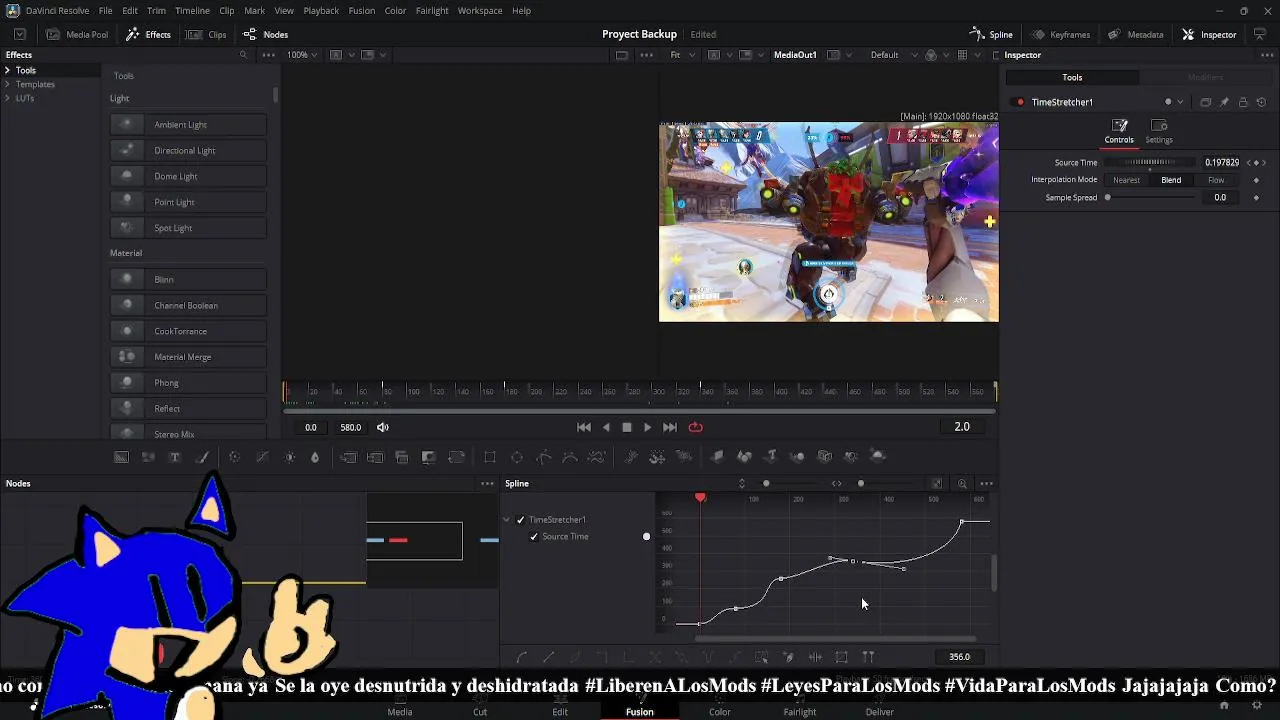Open Nodes panel three-dot options
This screenshot has height=720, width=1280.
coord(487,484)
